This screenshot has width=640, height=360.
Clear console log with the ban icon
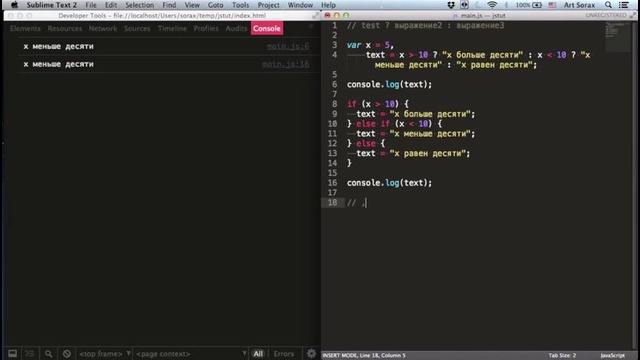pos(67,353)
